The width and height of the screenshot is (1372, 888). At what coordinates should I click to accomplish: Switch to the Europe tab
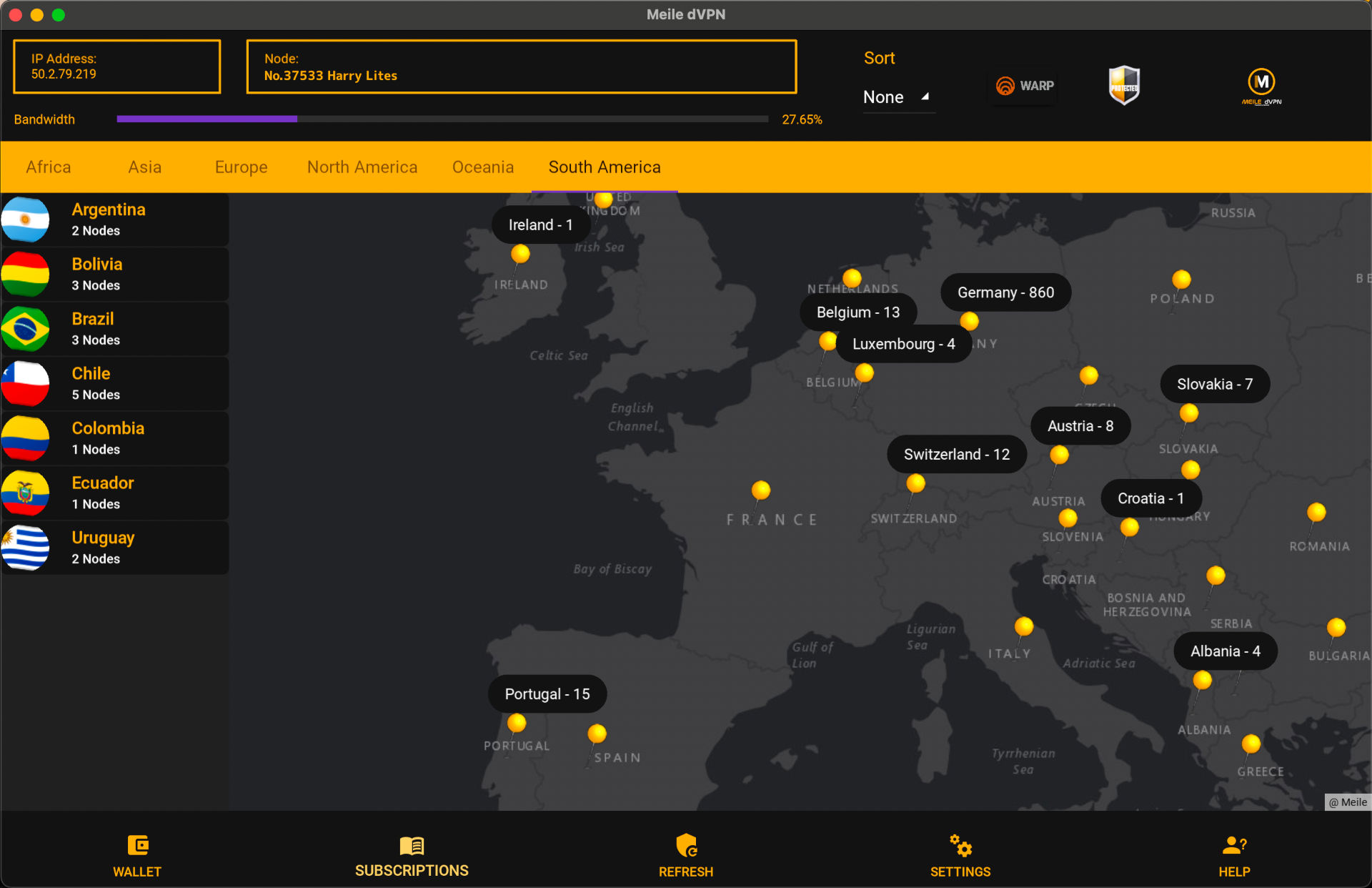tap(241, 167)
